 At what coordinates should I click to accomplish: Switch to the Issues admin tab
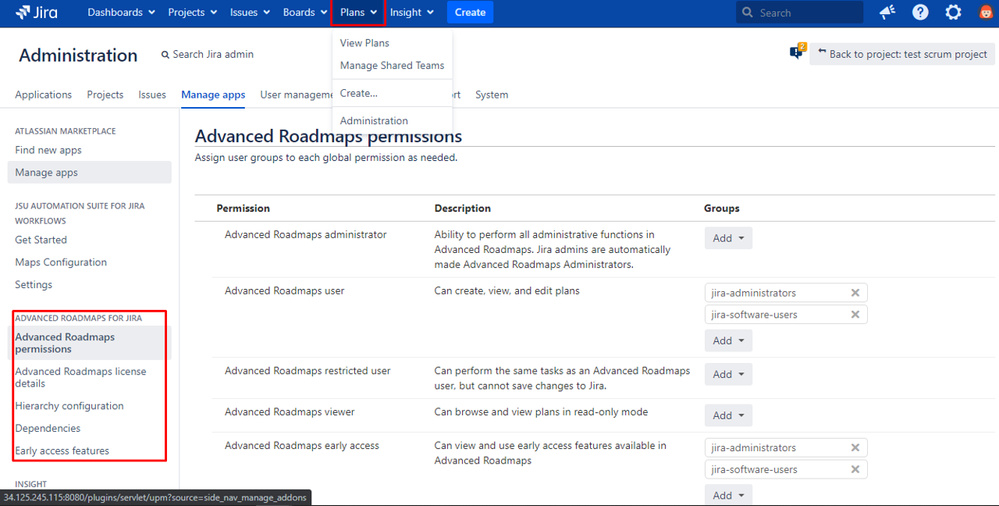tap(152, 95)
